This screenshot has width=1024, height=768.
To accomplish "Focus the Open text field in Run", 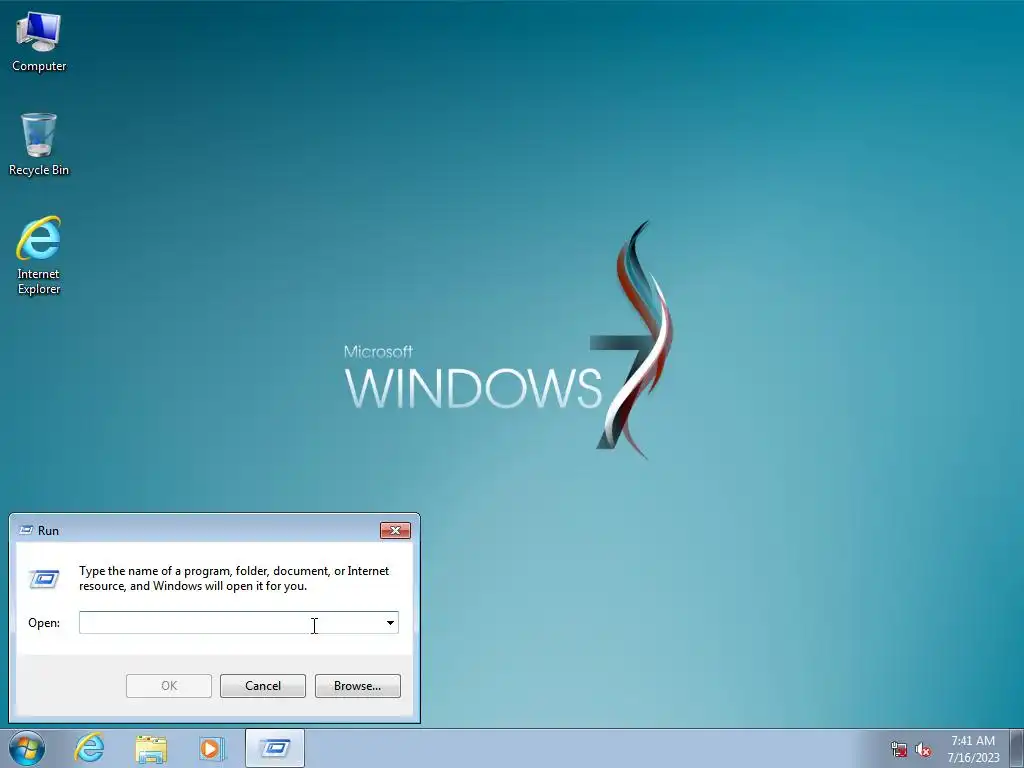I will [231, 622].
